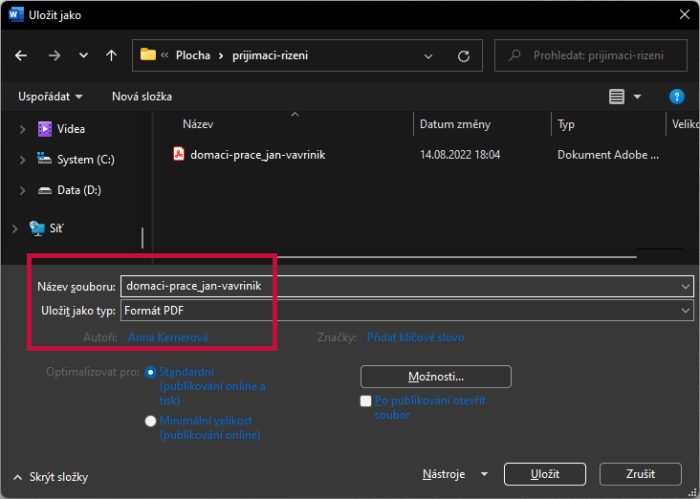Viewport: 700px width, 499px height.
Task: Click the Uložit button
Action: coord(545,474)
